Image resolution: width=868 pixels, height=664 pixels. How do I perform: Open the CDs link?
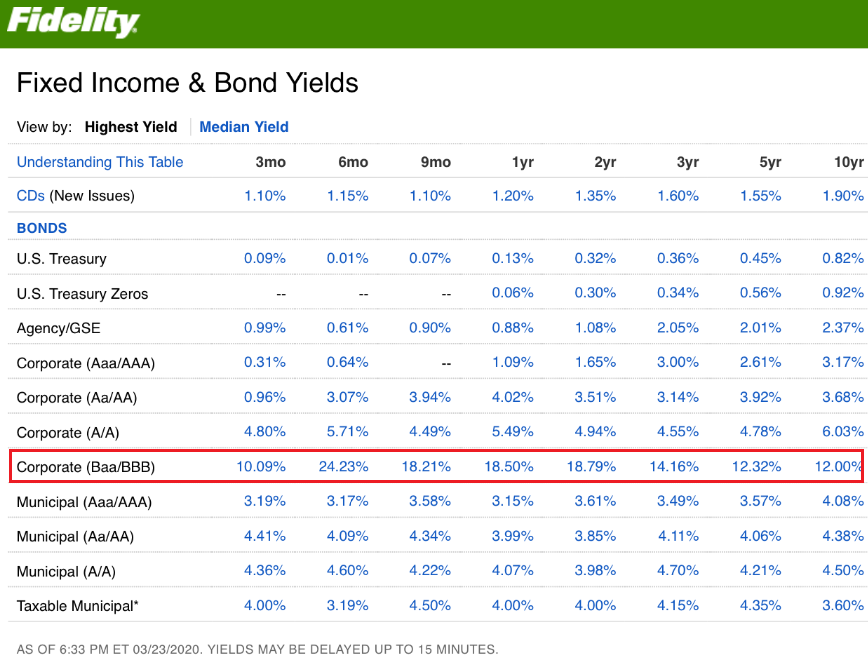pos(31,196)
